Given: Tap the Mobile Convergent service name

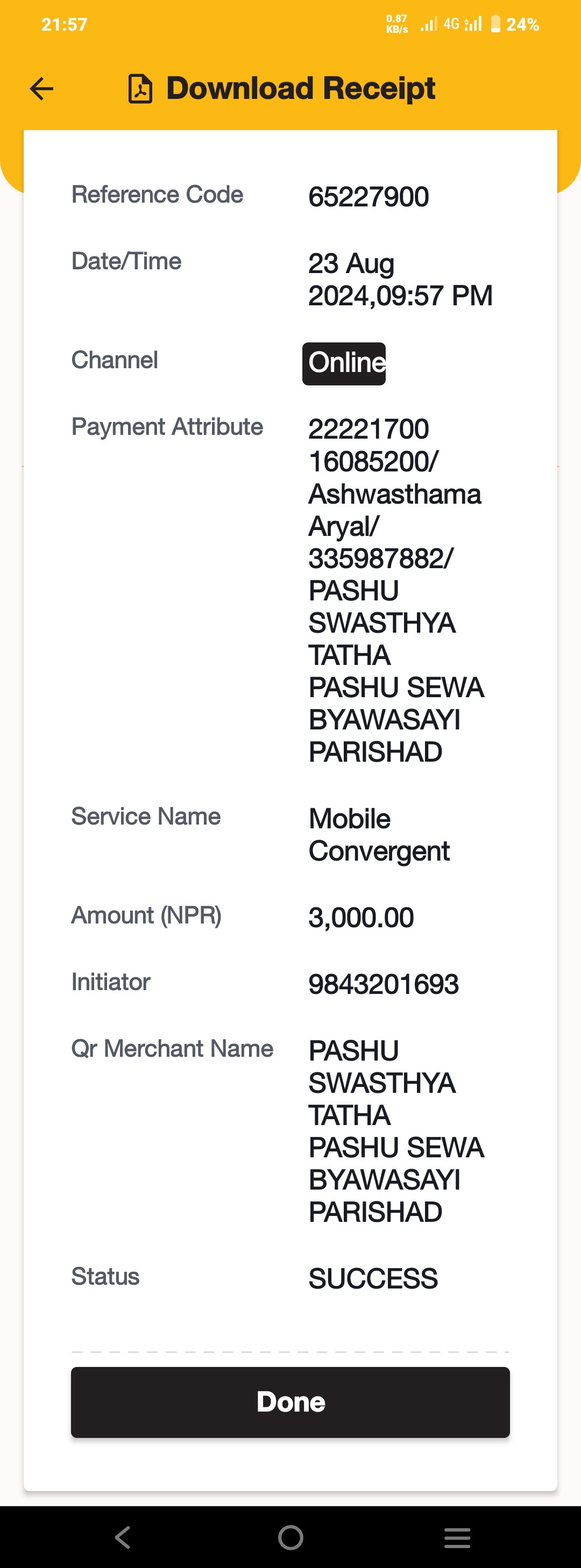Looking at the screenshot, I should click(x=379, y=834).
